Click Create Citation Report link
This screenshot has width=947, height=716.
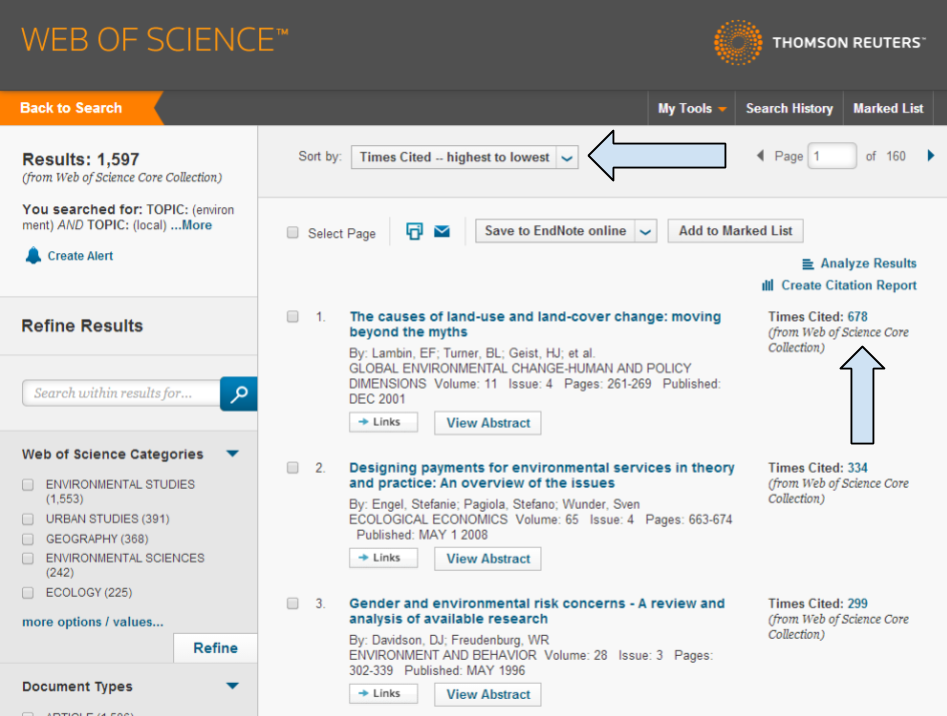pyautogui.click(x=849, y=285)
